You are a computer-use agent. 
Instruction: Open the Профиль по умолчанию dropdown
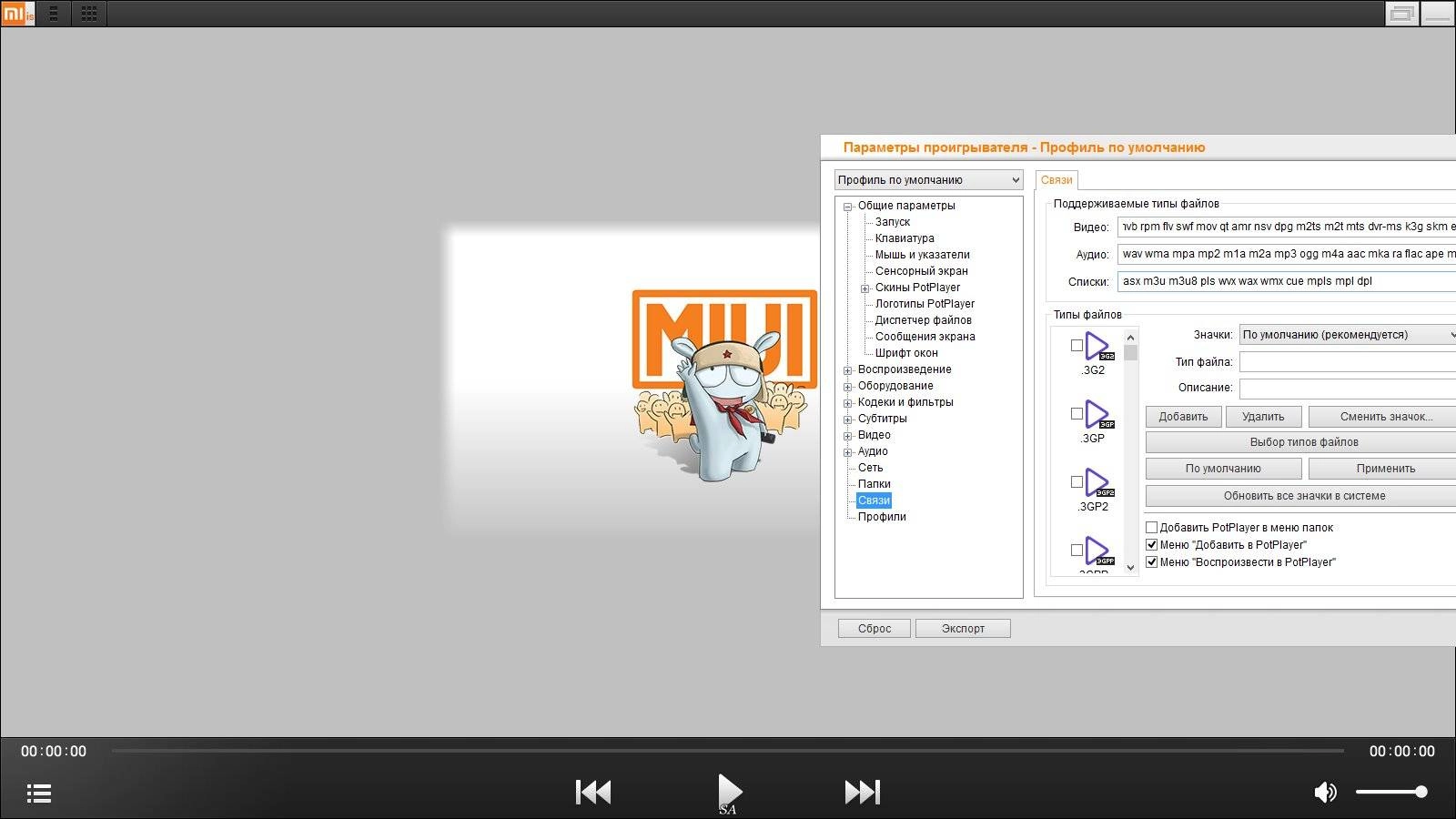(x=928, y=180)
